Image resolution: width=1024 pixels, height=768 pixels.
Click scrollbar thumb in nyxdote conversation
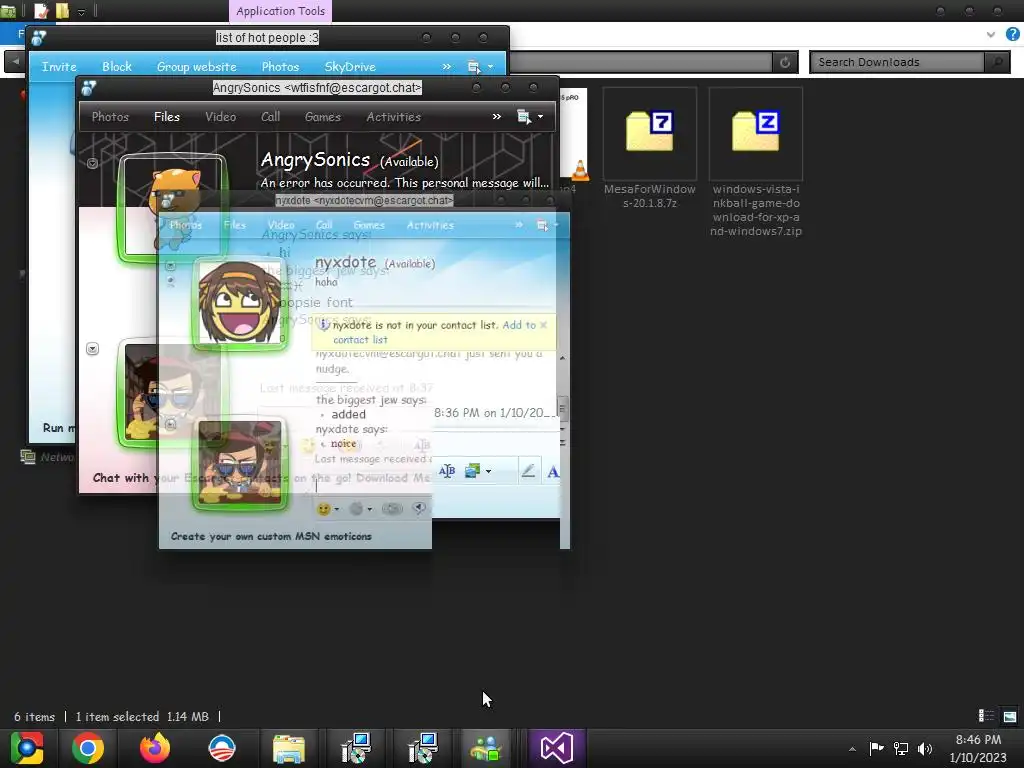tap(562, 409)
